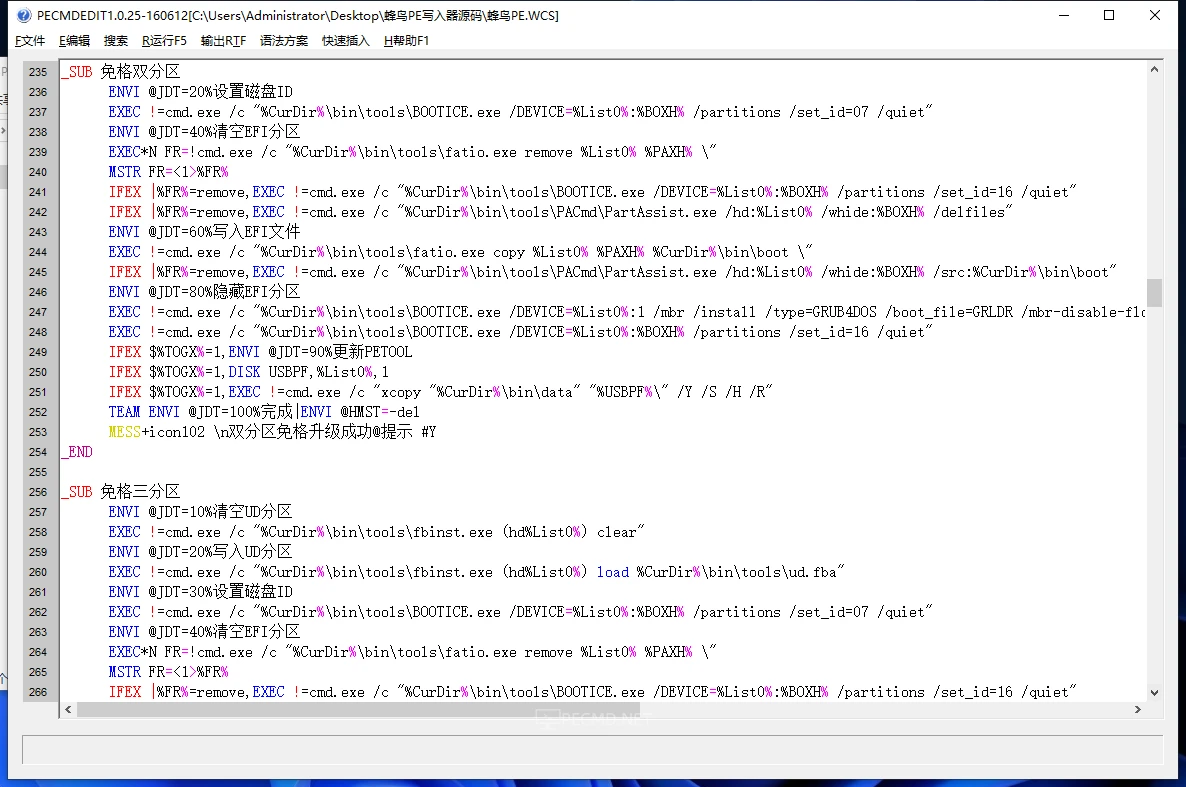The height and width of the screenshot is (787, 1186).
Task: Click 输出RTF menu item
Action: click(x=223, y=41)
